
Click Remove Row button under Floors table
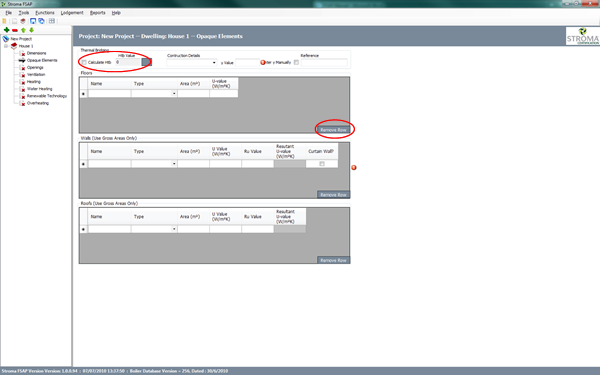(333, 130)
